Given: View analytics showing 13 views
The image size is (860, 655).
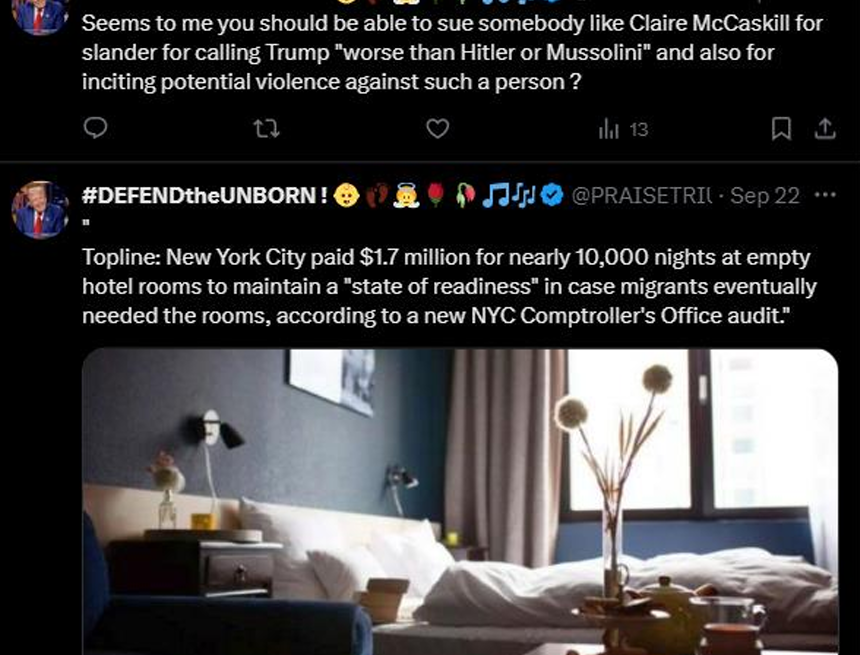Looking at the screenshot, I should 624,130.
